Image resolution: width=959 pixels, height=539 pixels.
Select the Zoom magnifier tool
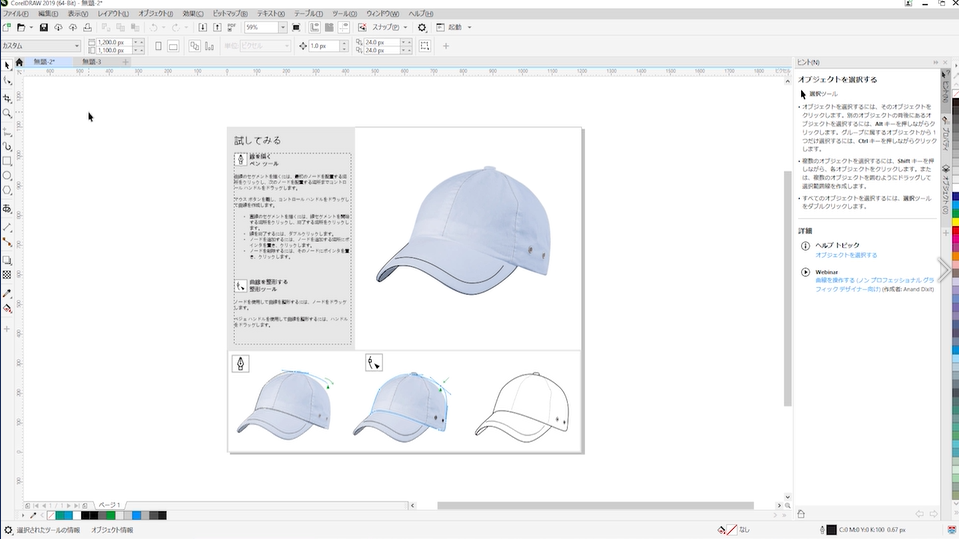pos(8,114)
